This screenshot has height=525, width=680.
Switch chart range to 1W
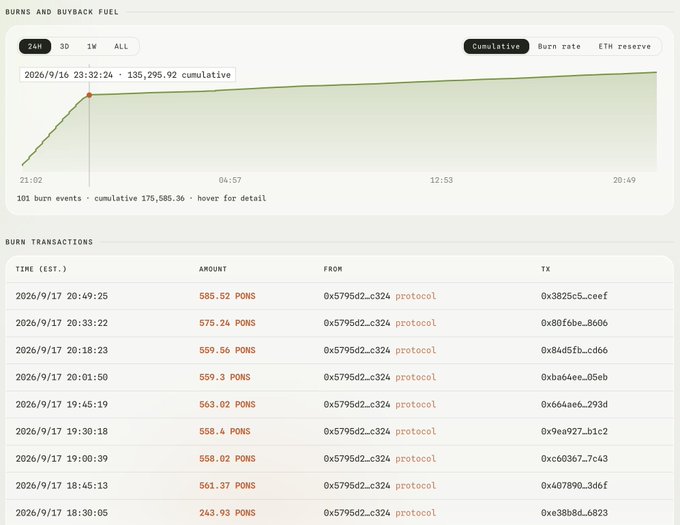92,46
